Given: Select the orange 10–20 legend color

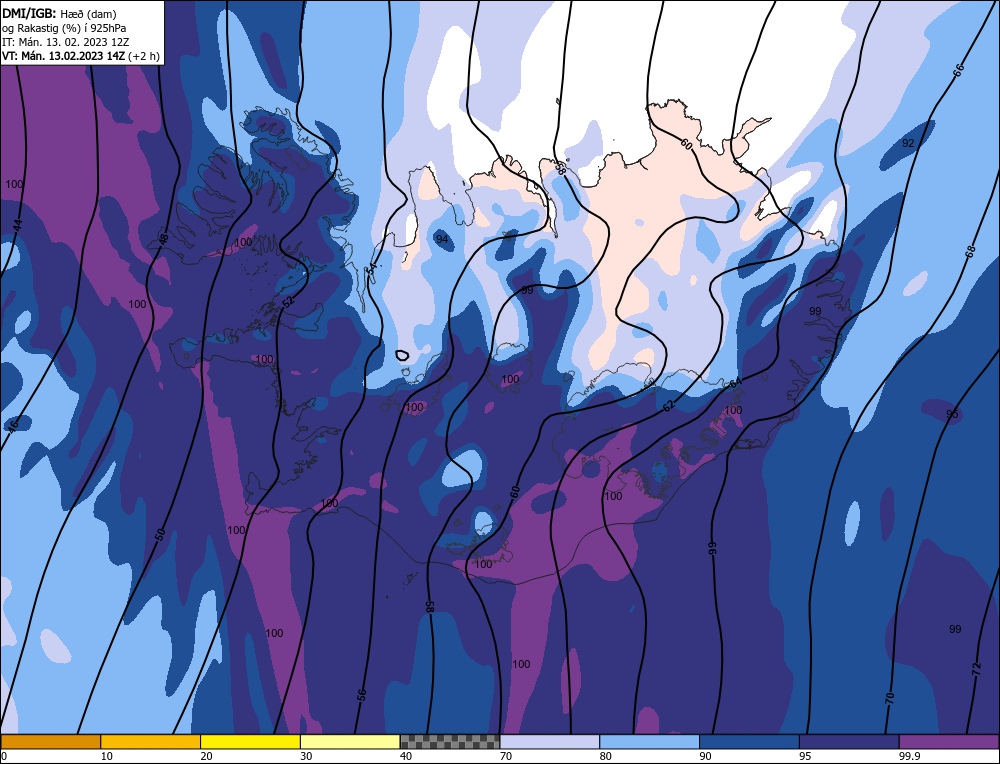Looking at the screenshot, I should (151, 741).
